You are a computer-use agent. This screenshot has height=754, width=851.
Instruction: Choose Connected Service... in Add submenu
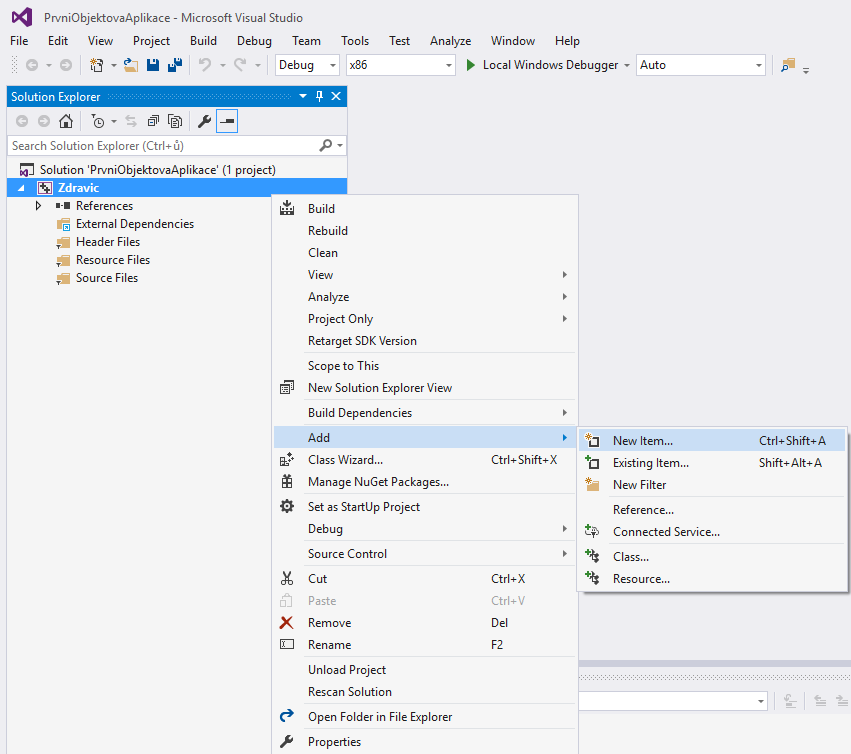[713, 531]
